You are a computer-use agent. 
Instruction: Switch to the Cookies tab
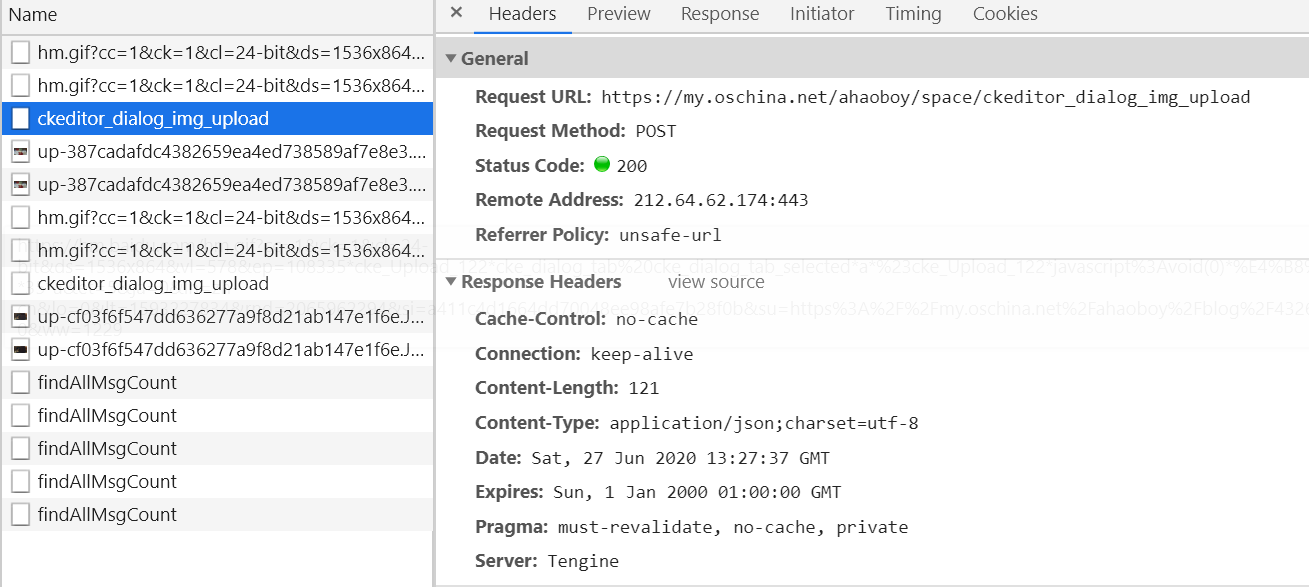coord(1004,14)
